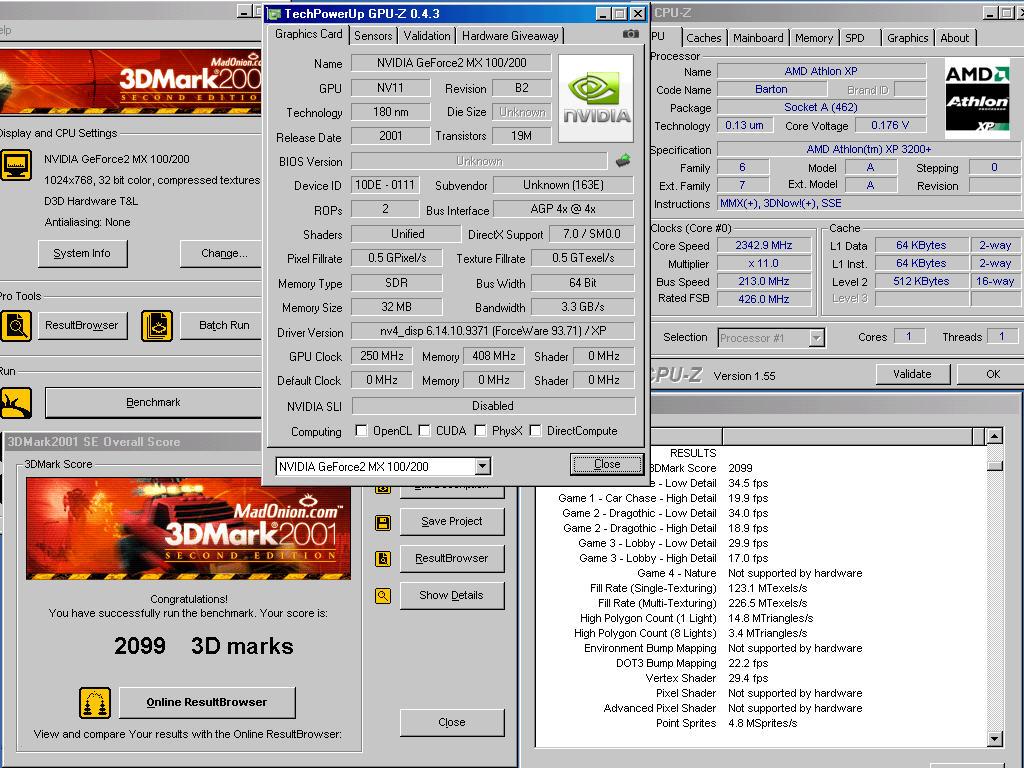Screen dimensions: 1024x768
Task: Click the 3DMark2001 banner in score dialog
Action: point(188,529)
